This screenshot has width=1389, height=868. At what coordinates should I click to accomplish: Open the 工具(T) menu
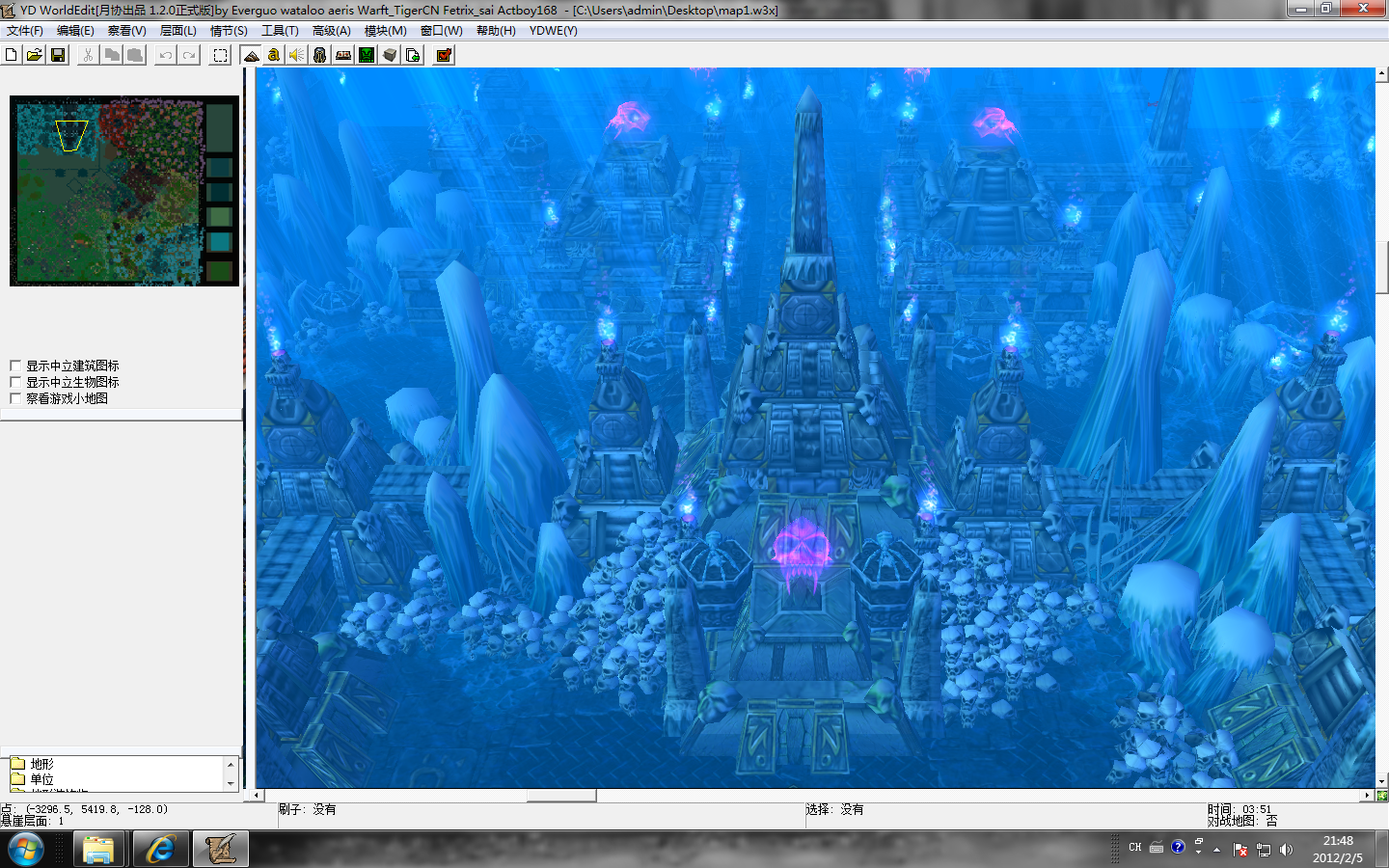[280, 31]
